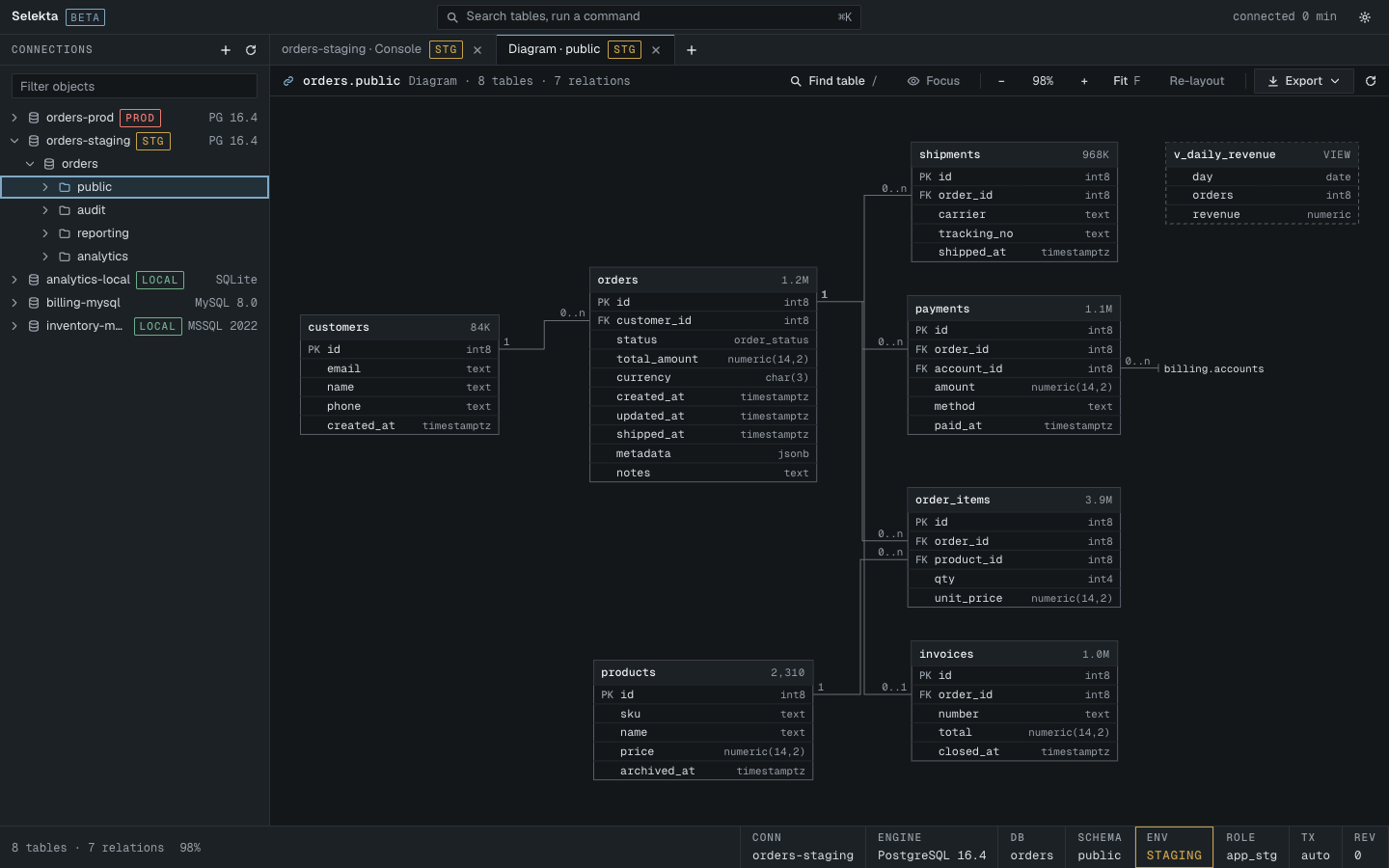The height and width of the screenshot is (868, 1389).
Task: Click the total_amount column in orders table
Action: point(703,359)
